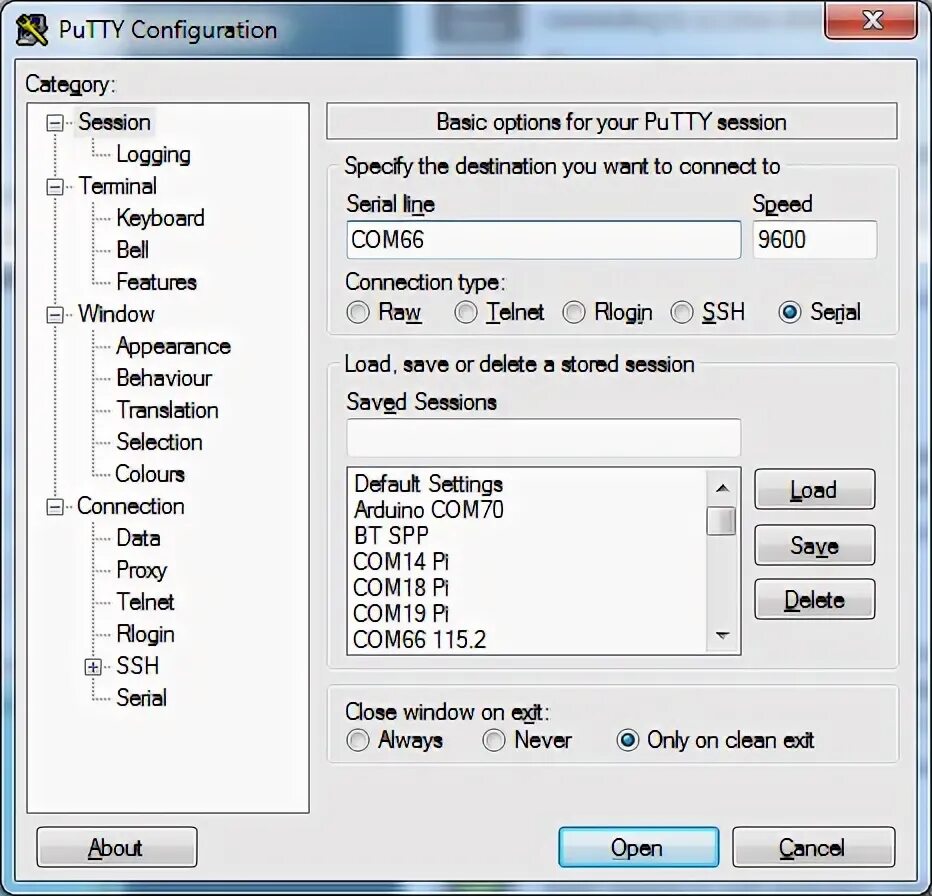Open the Appearance category
This screenshot has width=932, height=896.
coord(174,346)
